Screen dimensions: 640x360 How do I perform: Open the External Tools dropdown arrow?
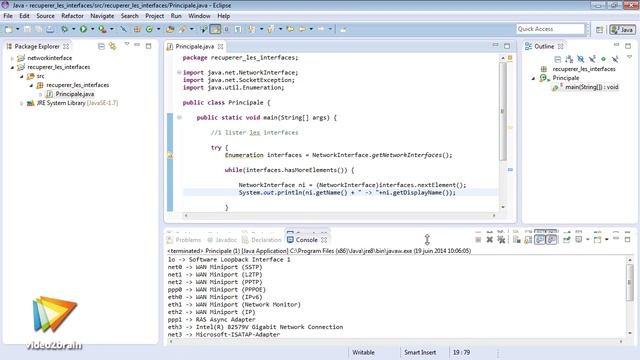tap(111, 29)
